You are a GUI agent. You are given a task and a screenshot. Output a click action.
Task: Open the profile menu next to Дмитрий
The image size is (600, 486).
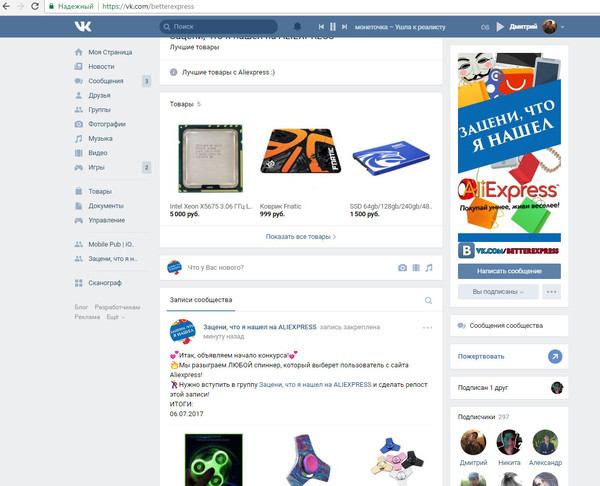[562, 27]
